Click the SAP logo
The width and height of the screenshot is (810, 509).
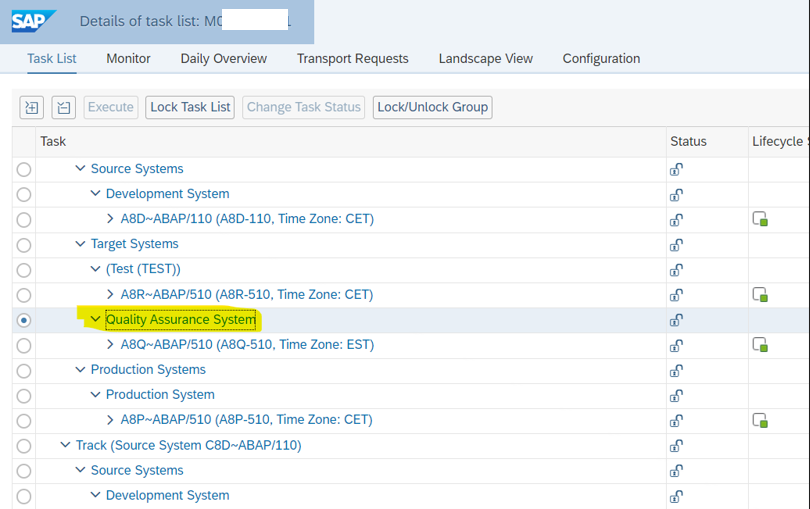pyautogui.click(x=34, y=21)
